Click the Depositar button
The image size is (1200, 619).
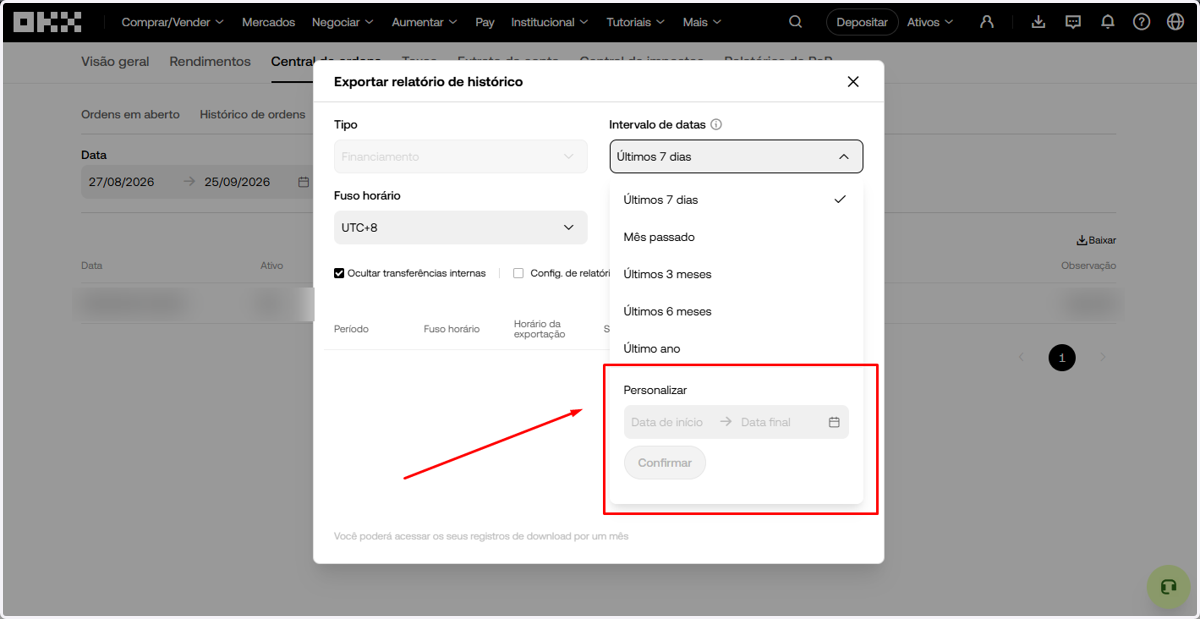coord(862,22)
